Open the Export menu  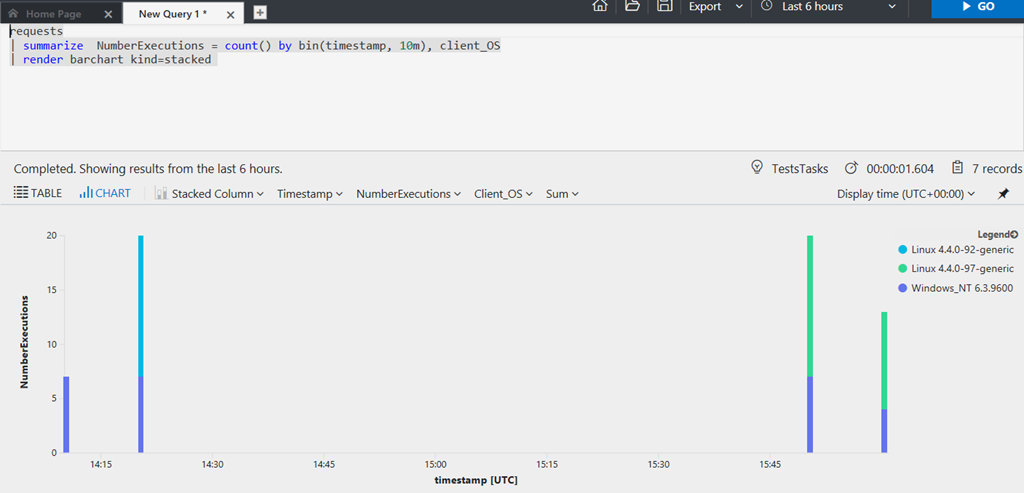715,7
